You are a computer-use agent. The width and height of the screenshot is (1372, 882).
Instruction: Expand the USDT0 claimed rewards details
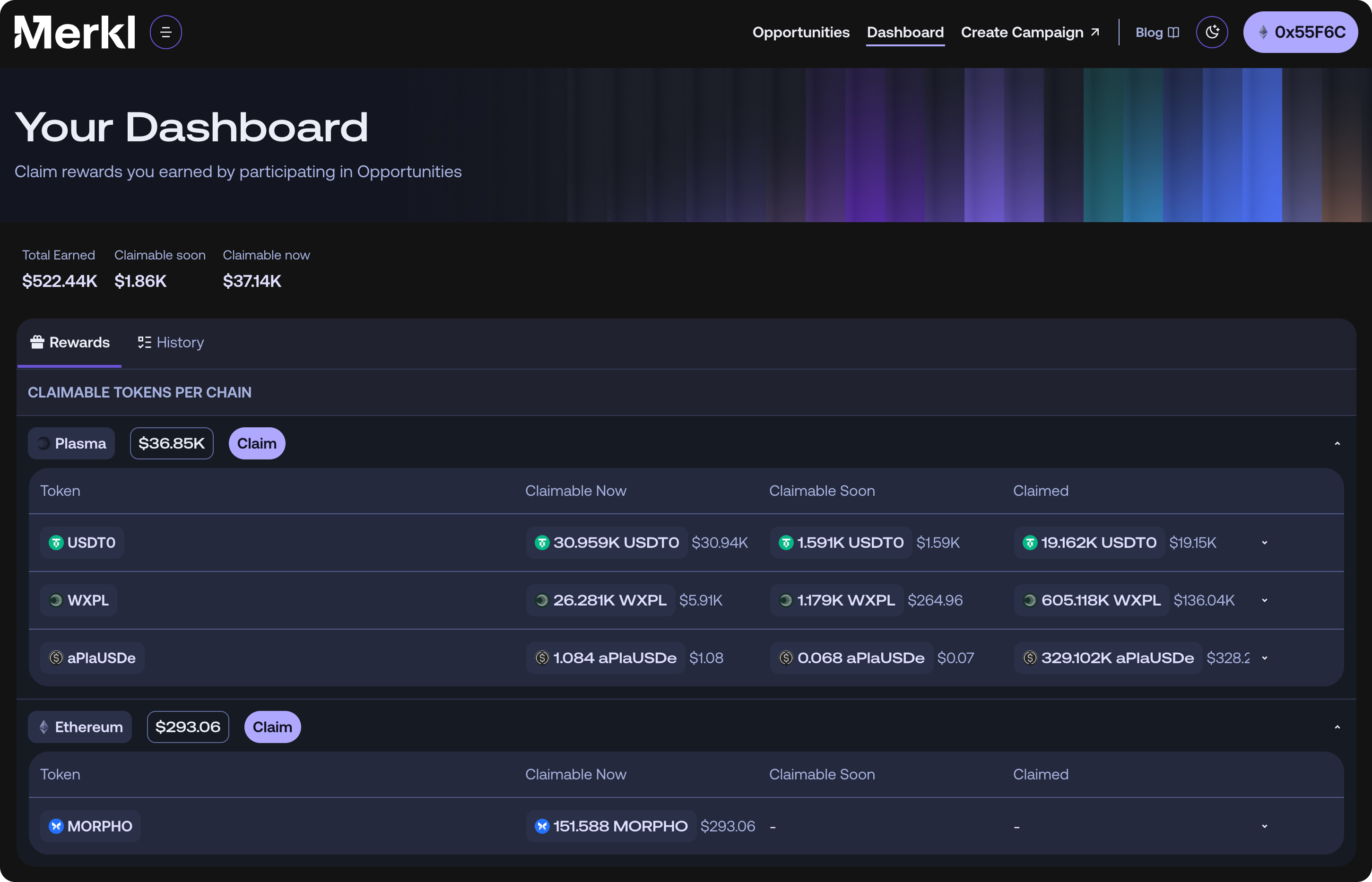1265,542
